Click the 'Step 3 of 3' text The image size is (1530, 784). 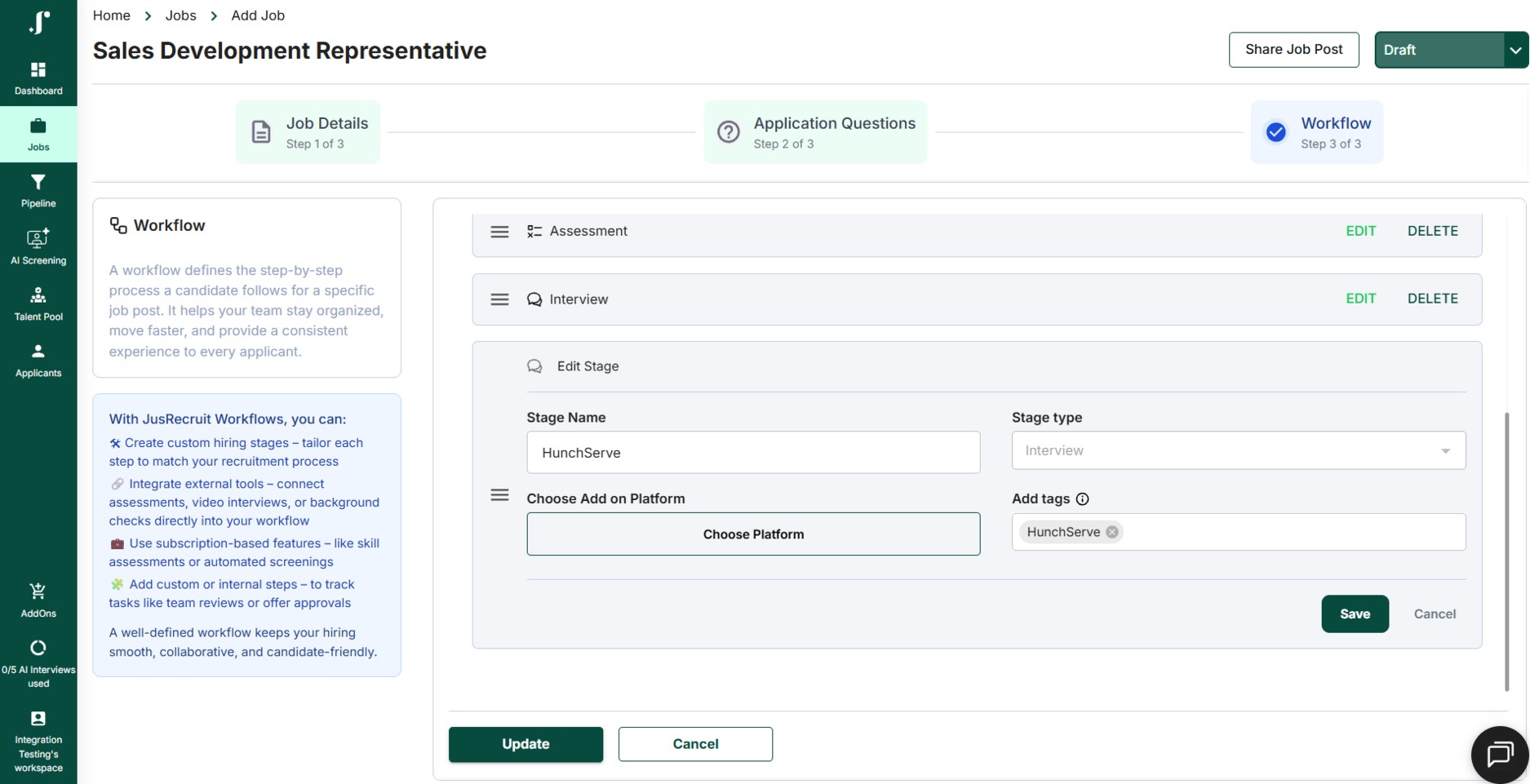(1331, 144)
